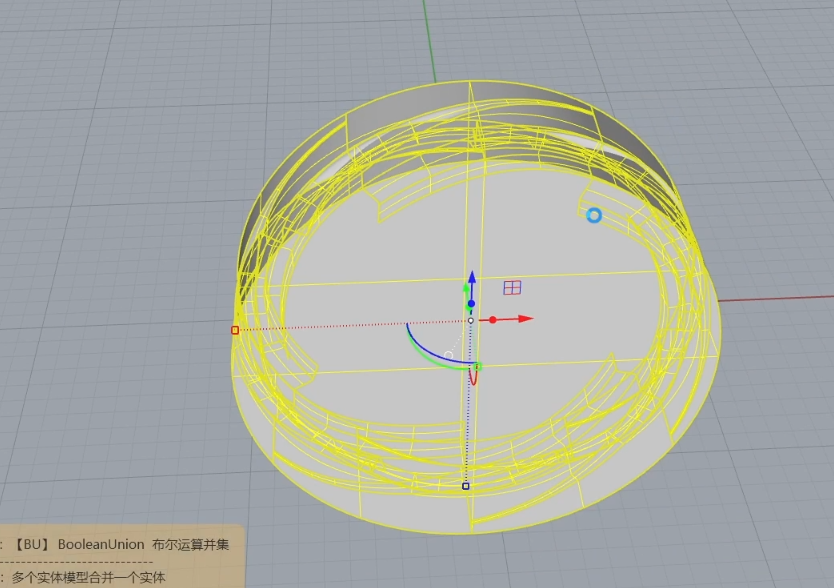Screen dimensions: 834x588
Task: Click the 多个实体模型合并一个实体 description line
Action: pos(88,577)
